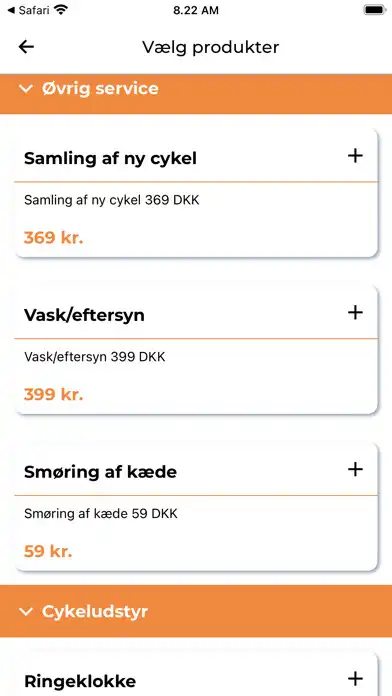Tap the Wi-Fi status icon
The width and height of the screenshot is (392, 696).
61,10
